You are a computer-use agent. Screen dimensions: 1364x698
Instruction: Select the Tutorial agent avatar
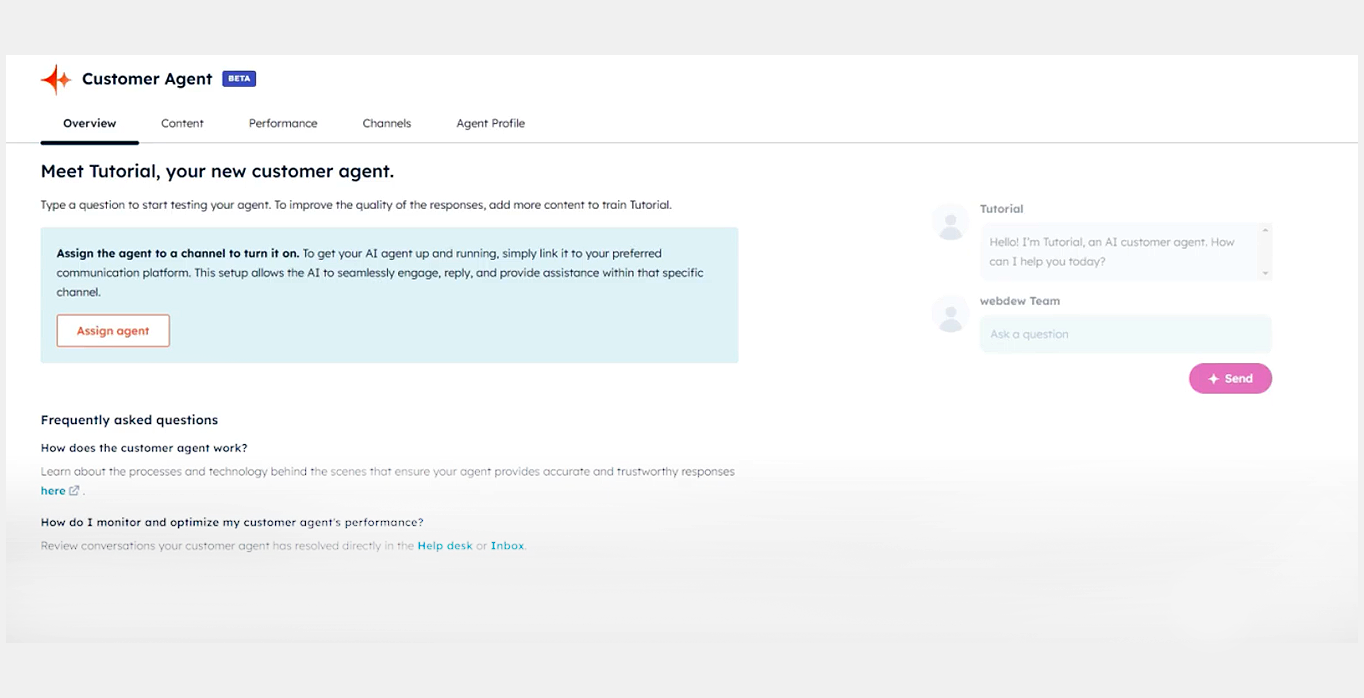[949, 222]
